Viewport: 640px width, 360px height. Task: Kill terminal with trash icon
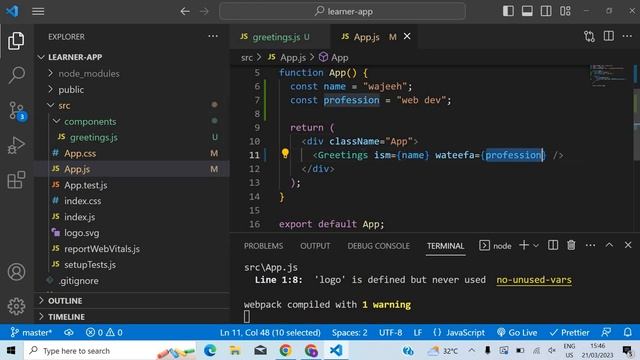[x=571, y=245]
